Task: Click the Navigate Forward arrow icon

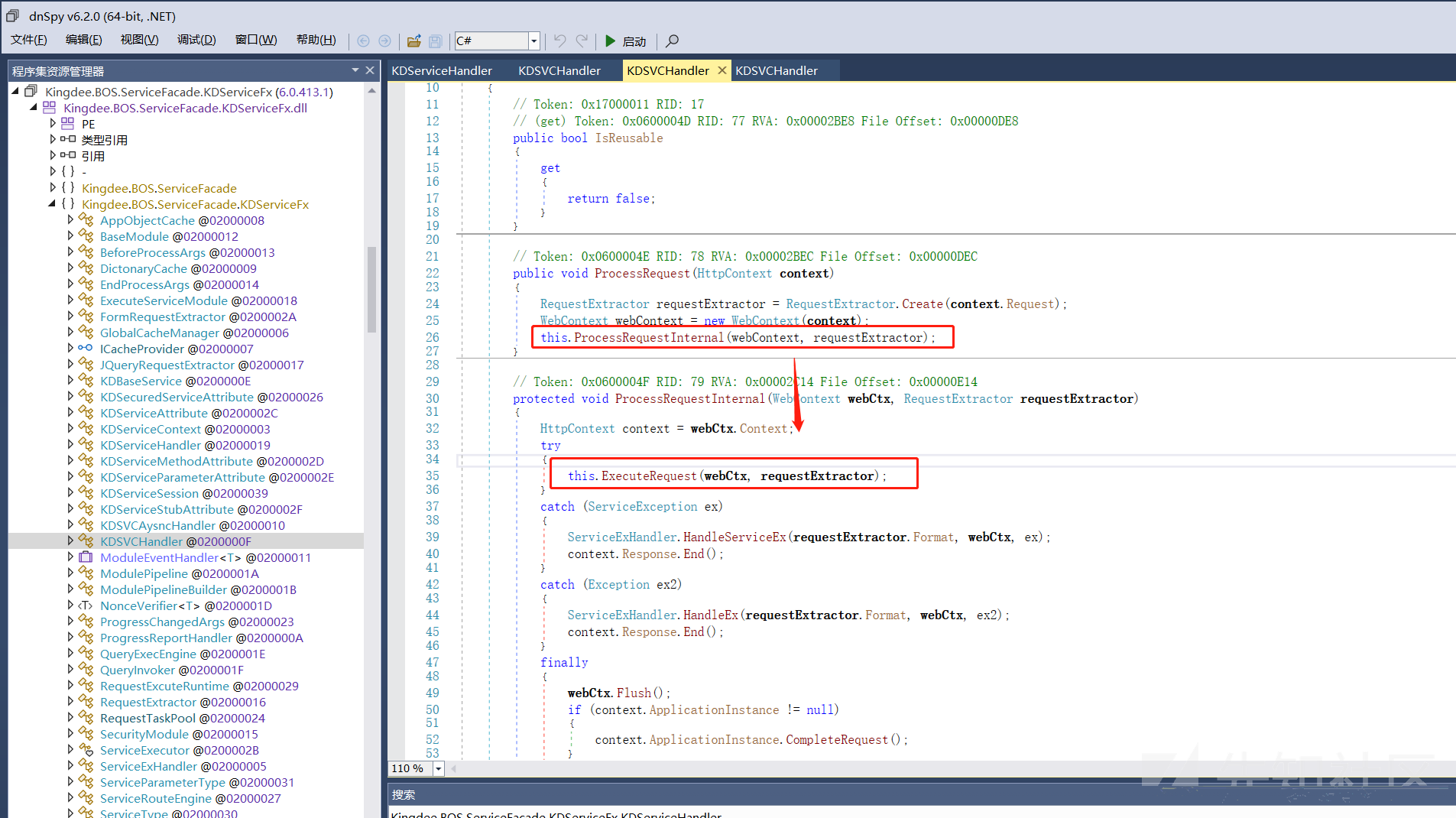Action: click(384, 41)
